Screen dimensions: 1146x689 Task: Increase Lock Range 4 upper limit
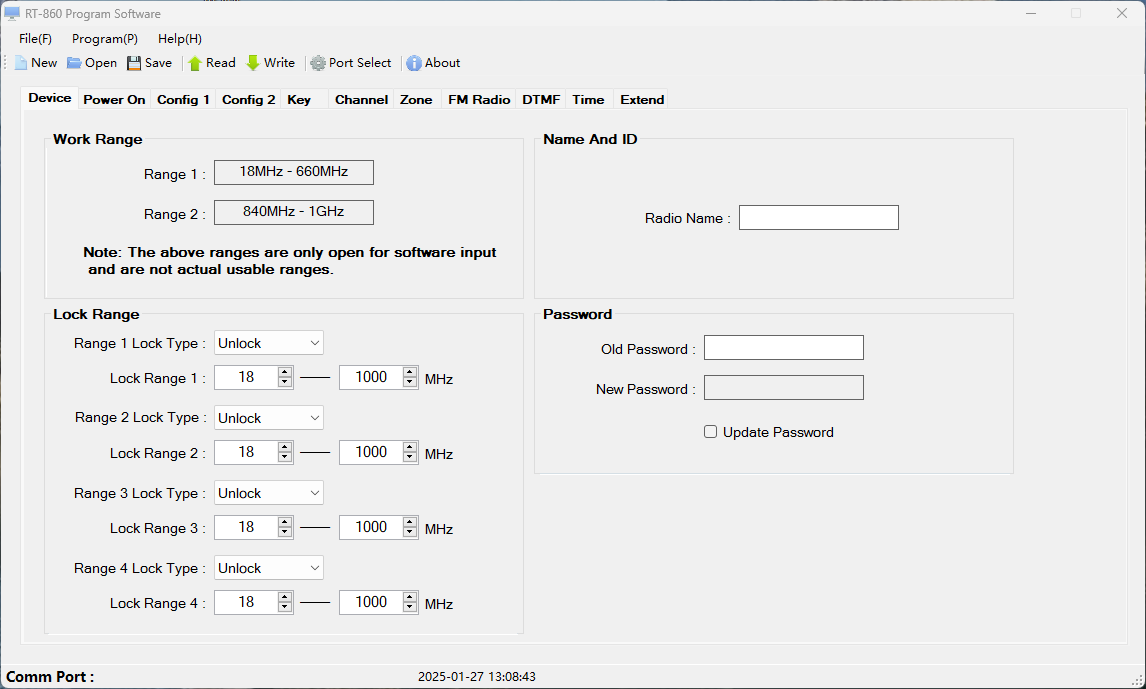pyautogui.click(x=410, y=597)
